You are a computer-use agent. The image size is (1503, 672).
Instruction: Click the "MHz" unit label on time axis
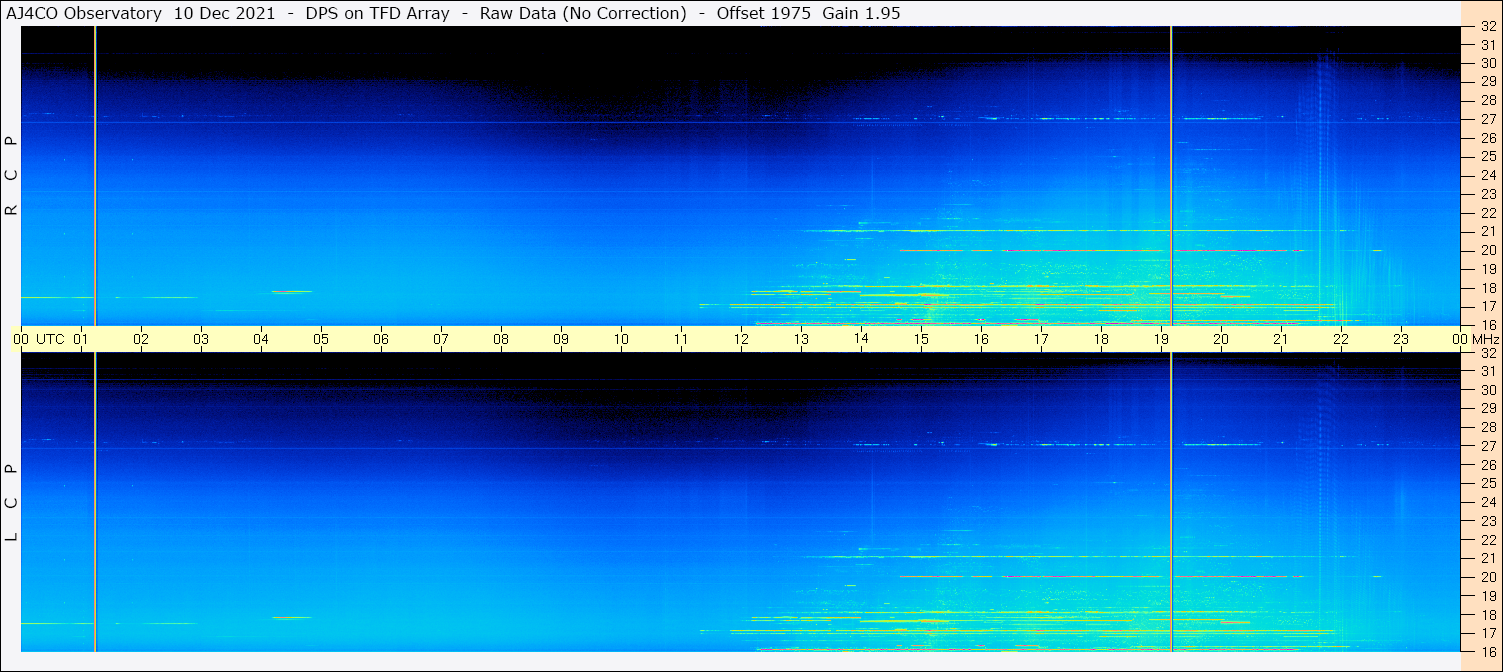click(x=1486, y=339)
